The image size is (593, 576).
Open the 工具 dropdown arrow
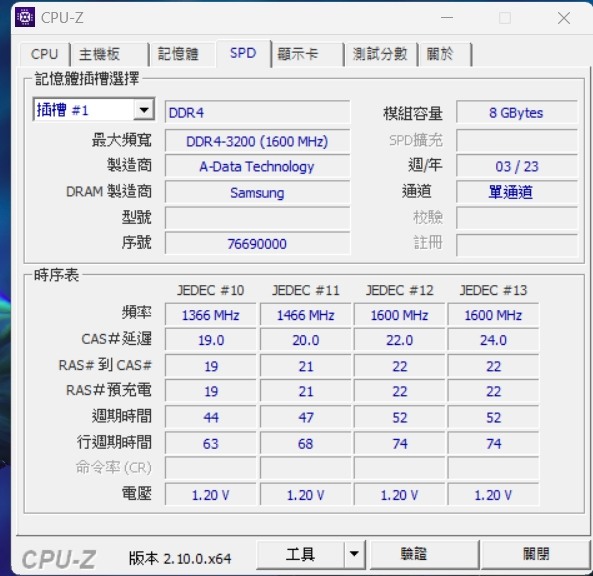[354, 554]
